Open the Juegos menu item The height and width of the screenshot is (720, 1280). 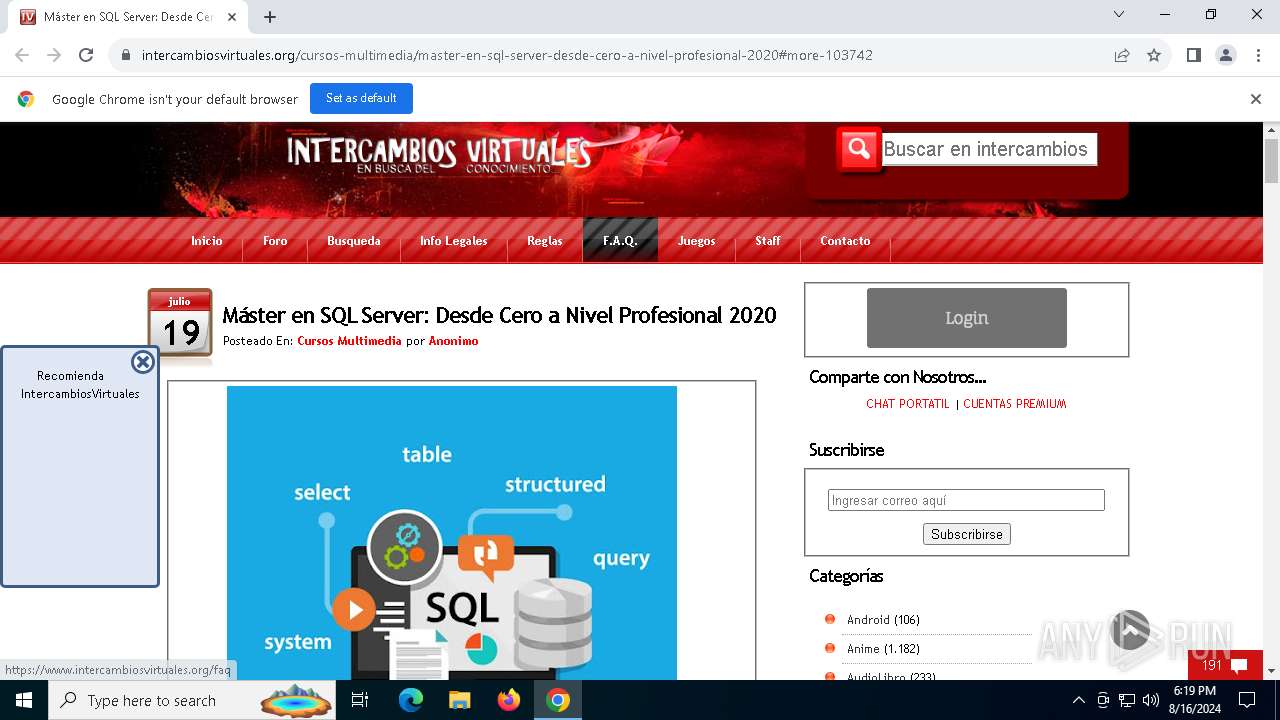pos(697,241)
